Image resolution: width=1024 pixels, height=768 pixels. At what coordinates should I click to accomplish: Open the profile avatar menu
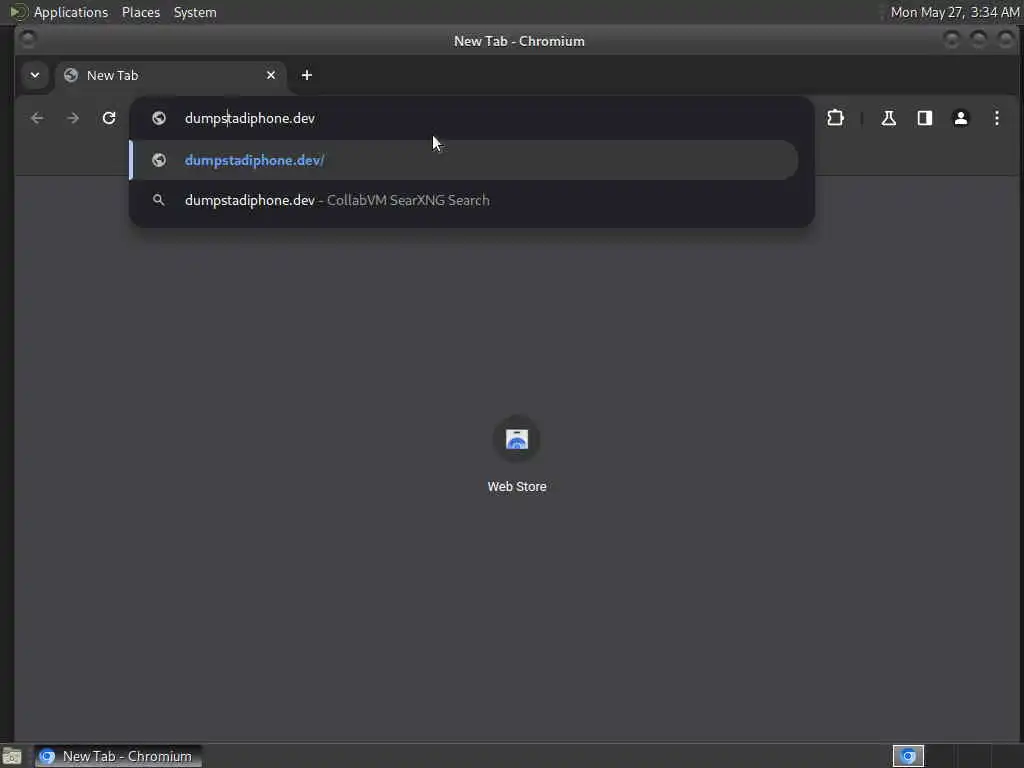tap(961, 118)
